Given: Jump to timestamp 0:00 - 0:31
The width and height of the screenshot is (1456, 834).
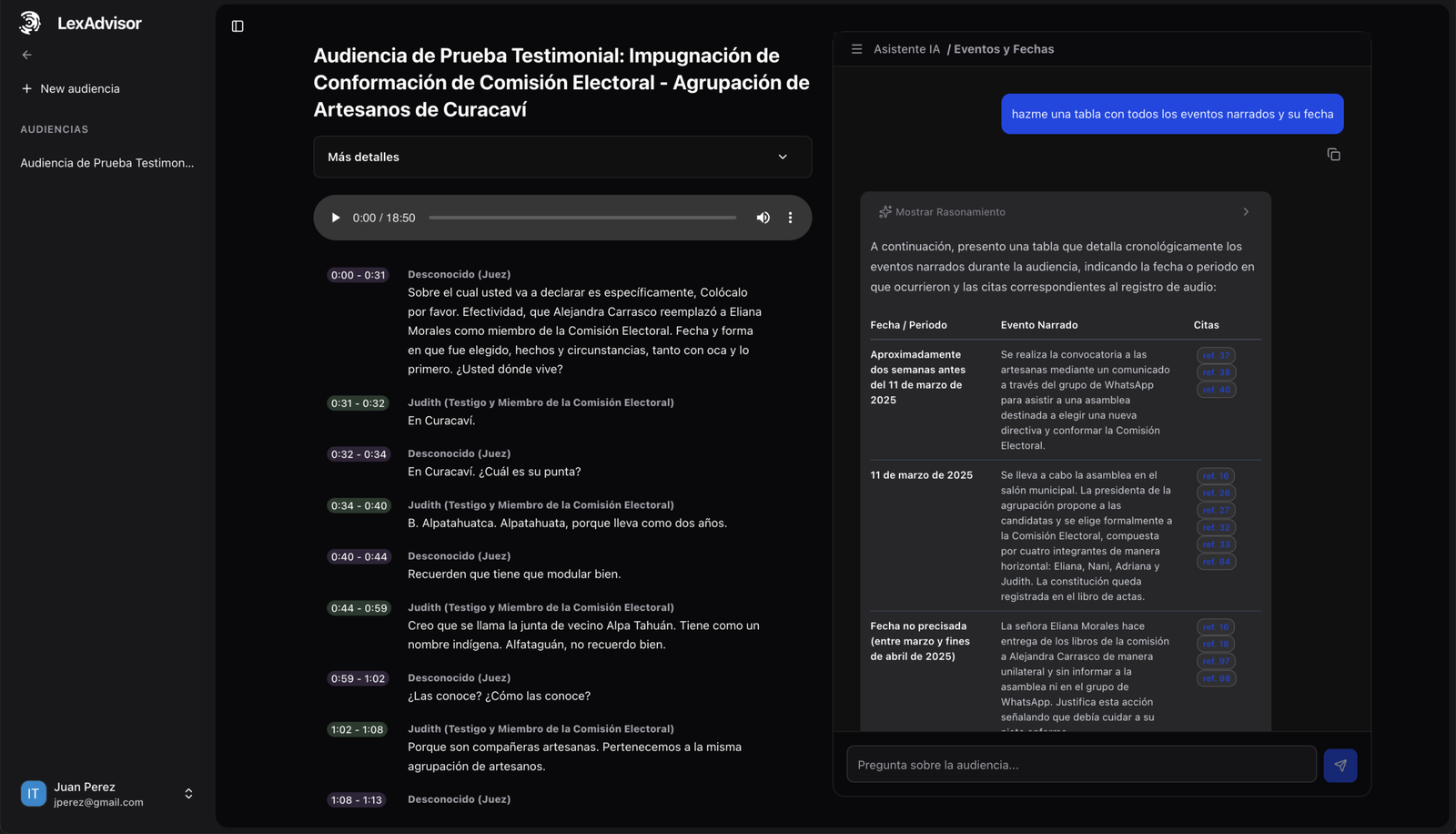Looking at the screenshot, I should point(358,275).
